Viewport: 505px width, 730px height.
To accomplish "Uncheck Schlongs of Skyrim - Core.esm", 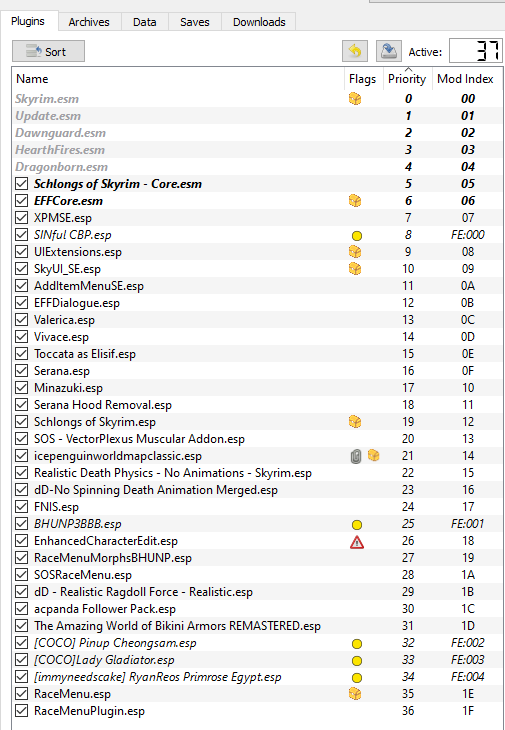I will 21,184.
